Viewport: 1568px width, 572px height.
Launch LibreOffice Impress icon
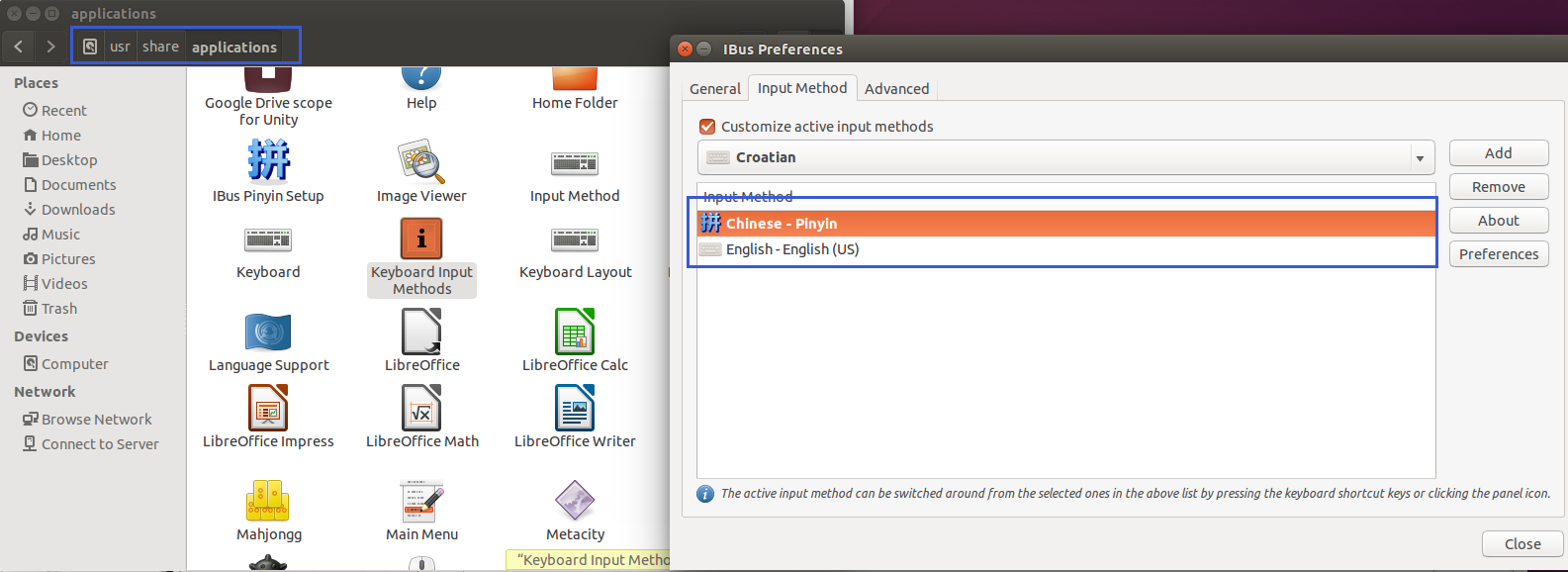pyautogui.click(x=268, y=407)
